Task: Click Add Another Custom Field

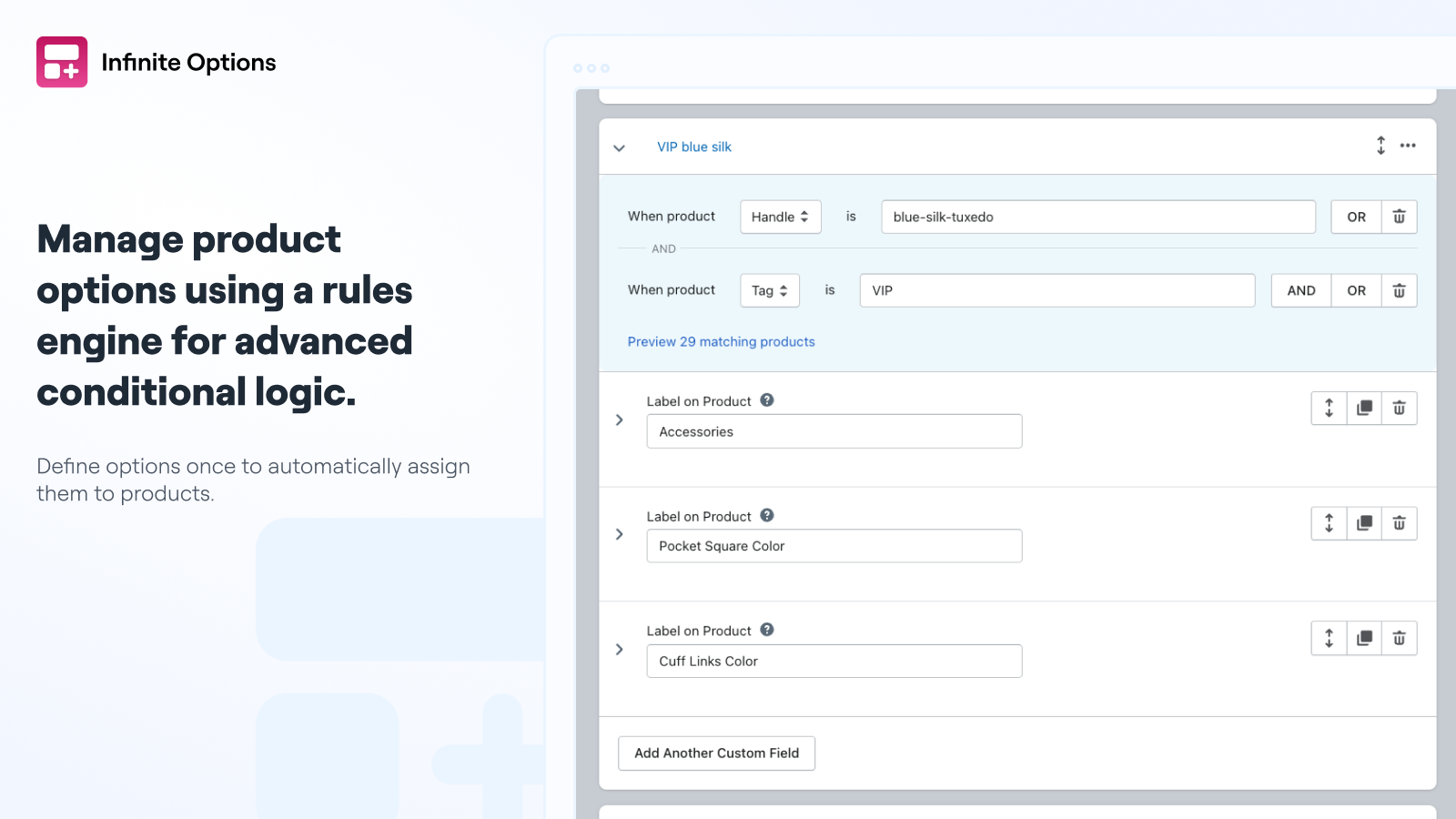Action: click(x=716, y=753)
